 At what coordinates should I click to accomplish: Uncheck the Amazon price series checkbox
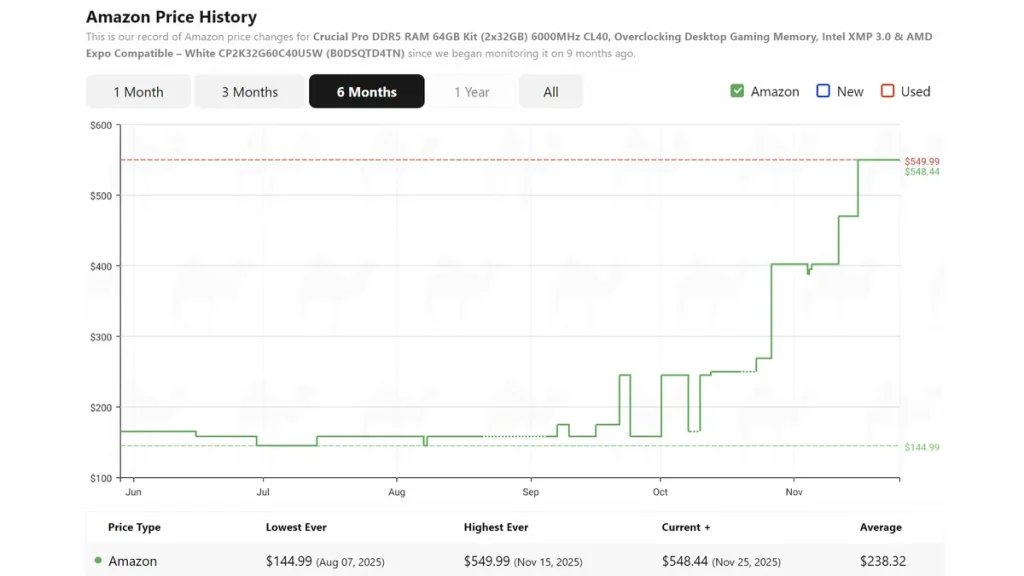pos(738,91)
